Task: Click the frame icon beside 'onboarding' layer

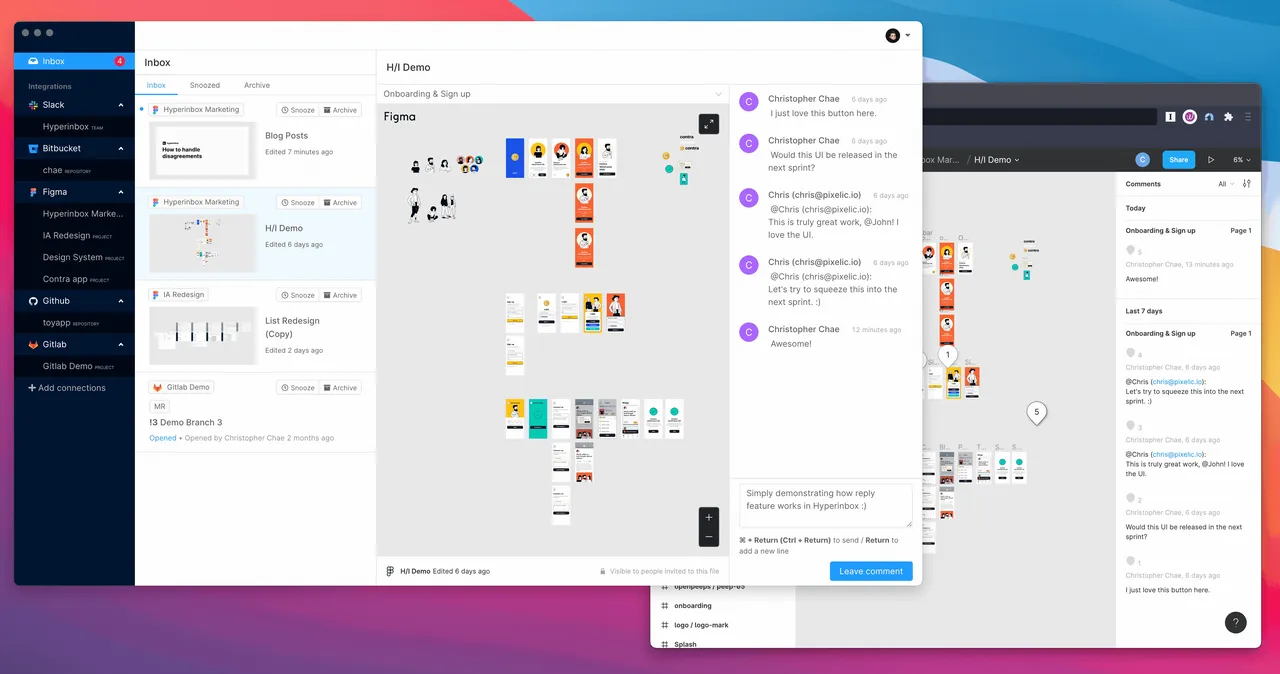Action: tap(665, 605)
